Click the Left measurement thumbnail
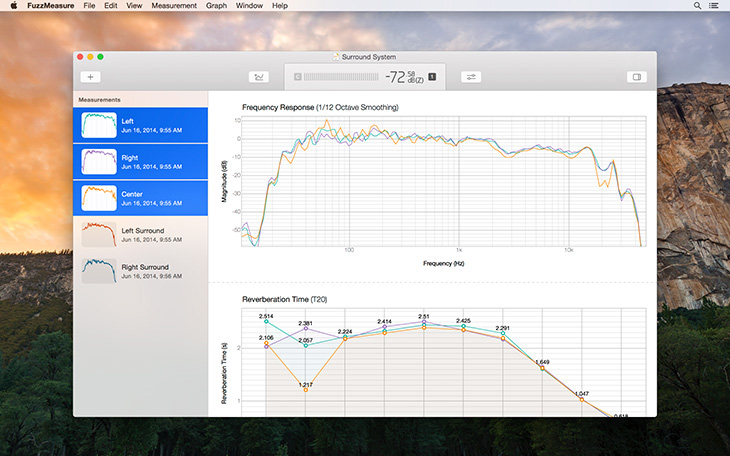The width and height of the screenshot is (730, 456). [99, 125]
